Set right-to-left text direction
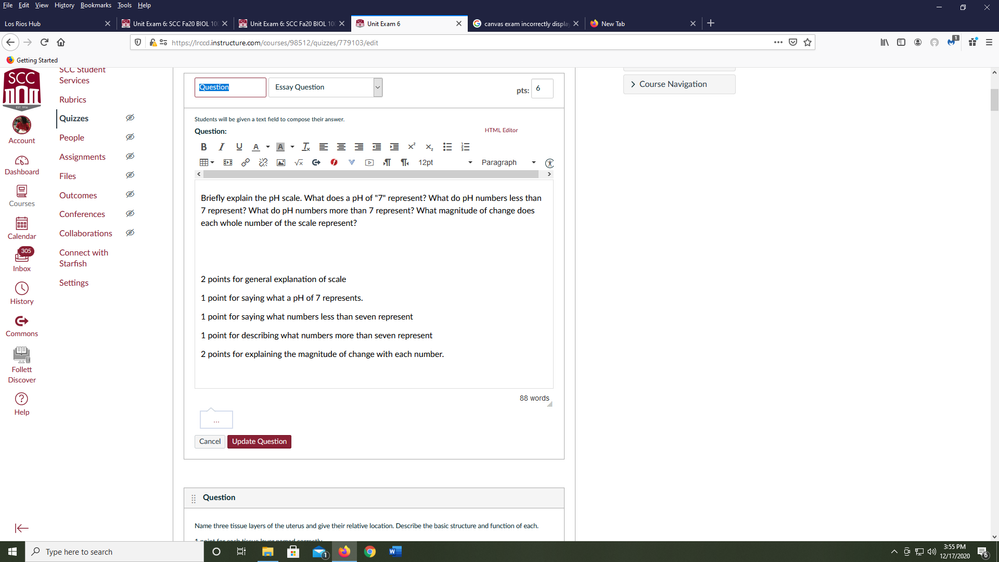 [405, 162]
